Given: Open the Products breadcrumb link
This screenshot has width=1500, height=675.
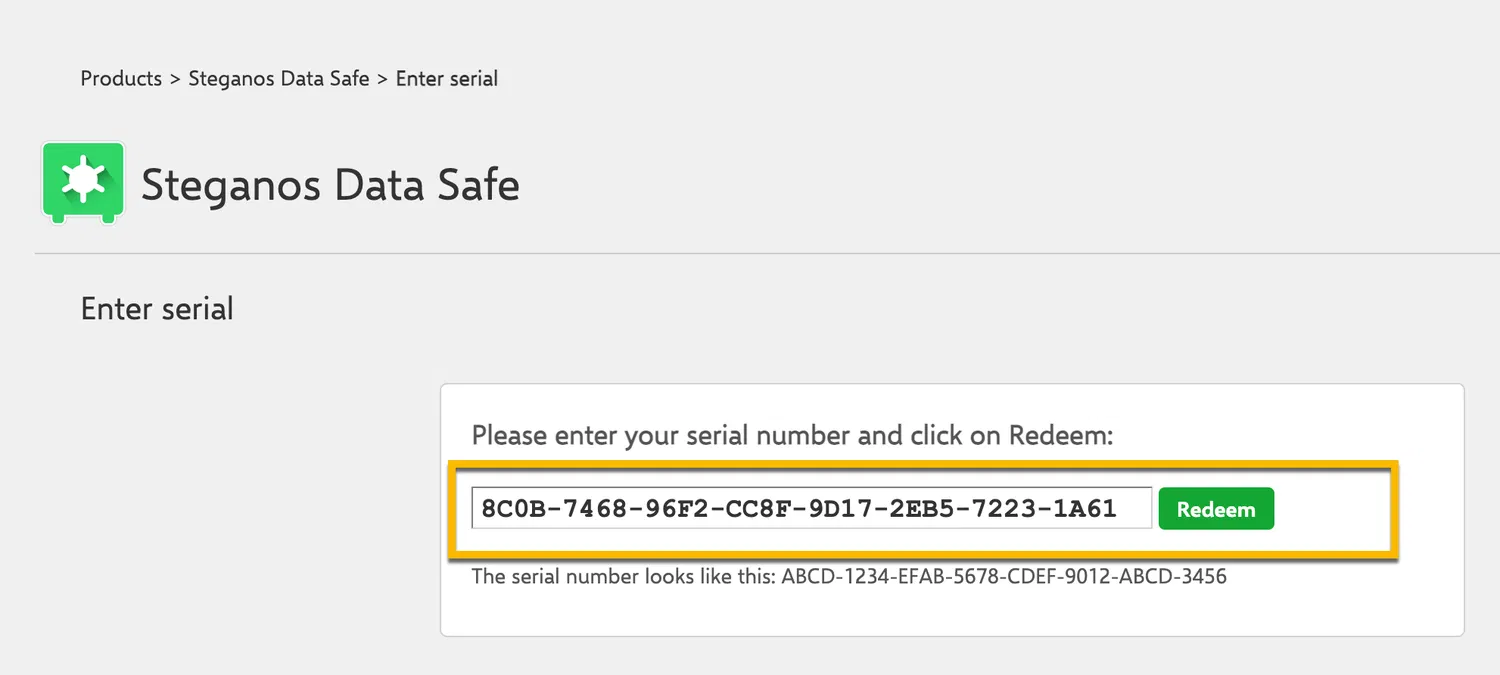Looking at the screenshot, I should point(120,78).
